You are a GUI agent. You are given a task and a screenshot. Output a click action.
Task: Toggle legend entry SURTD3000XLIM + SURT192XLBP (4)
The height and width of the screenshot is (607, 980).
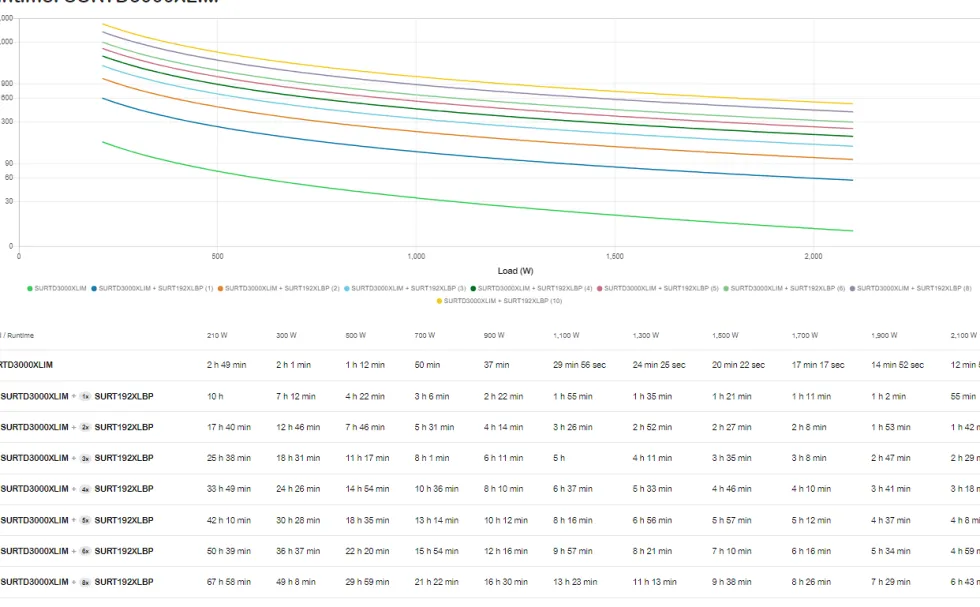[531, 288]
